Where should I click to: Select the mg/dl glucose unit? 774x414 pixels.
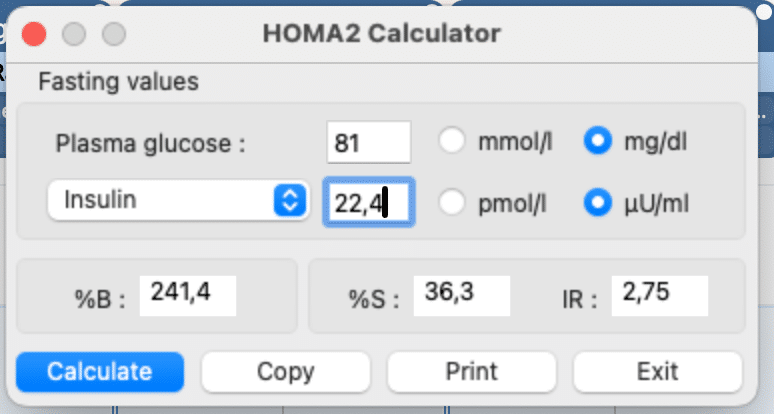coord(597,142)
